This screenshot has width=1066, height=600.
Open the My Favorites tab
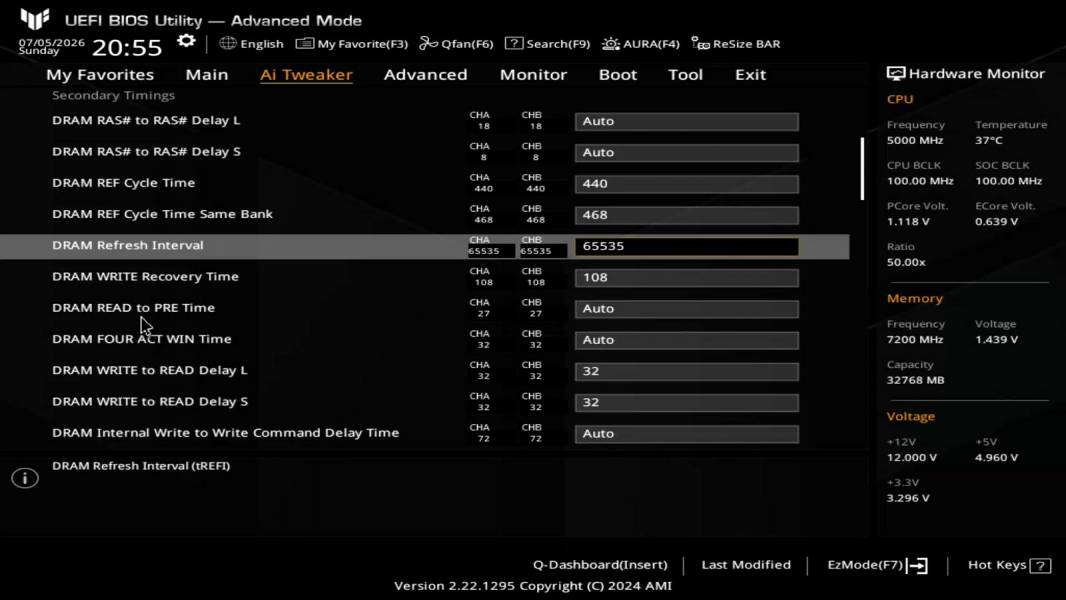tap(100, 75)
